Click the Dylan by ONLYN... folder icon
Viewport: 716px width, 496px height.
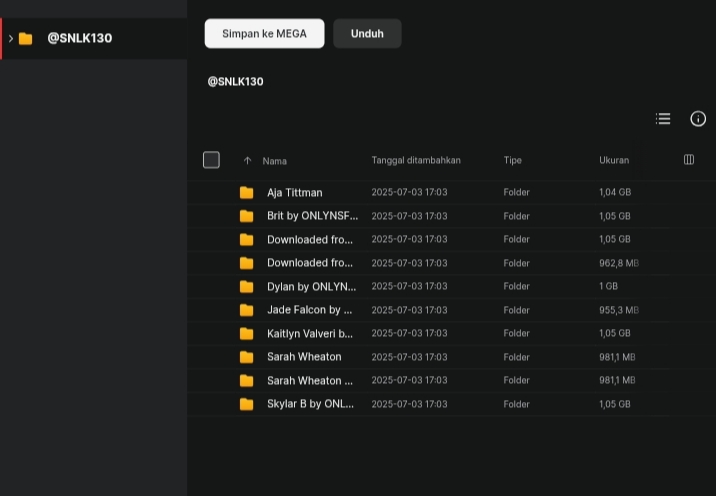coord(247,286)
